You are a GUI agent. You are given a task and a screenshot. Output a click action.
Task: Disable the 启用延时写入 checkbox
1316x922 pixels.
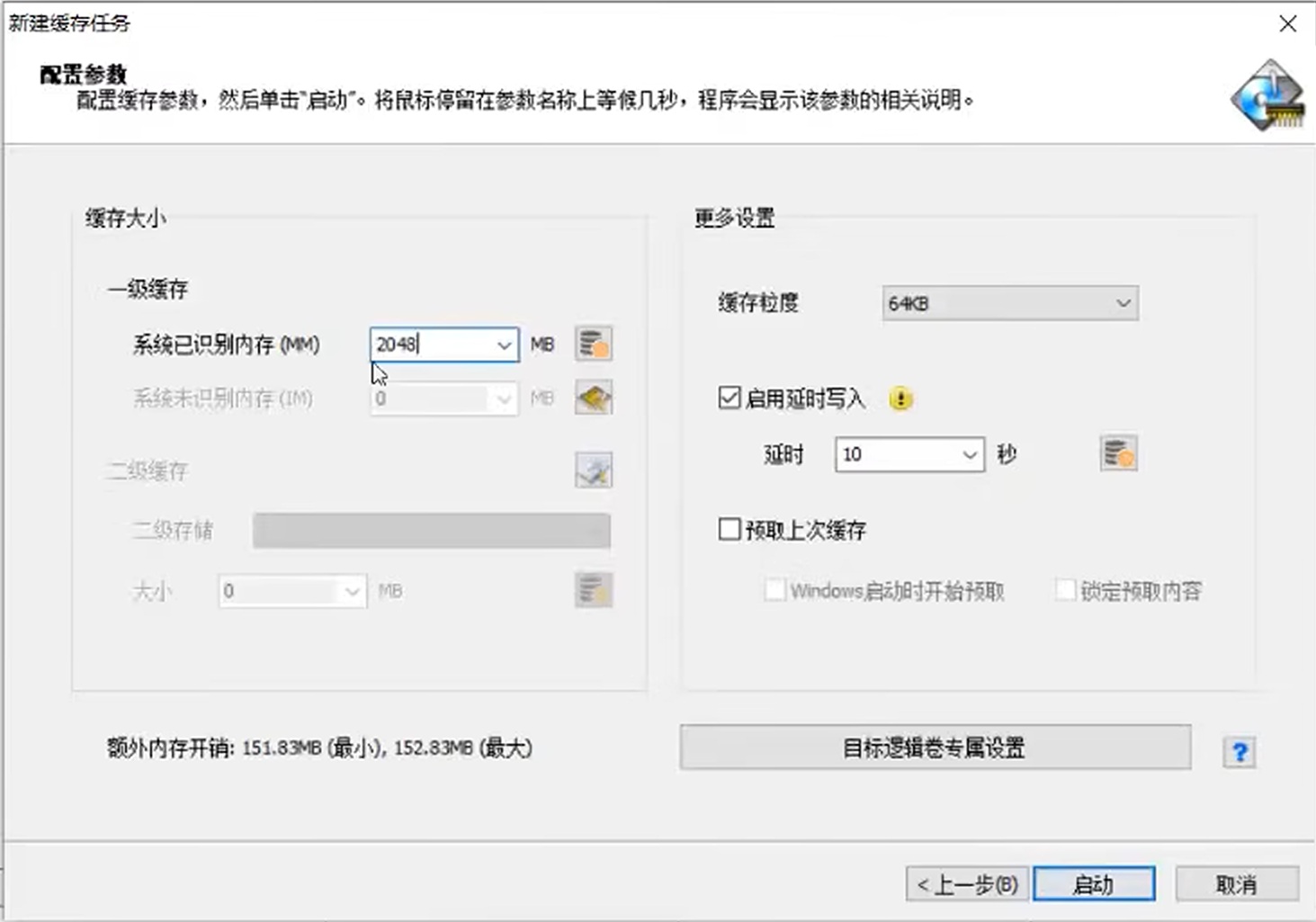point(729,398)
